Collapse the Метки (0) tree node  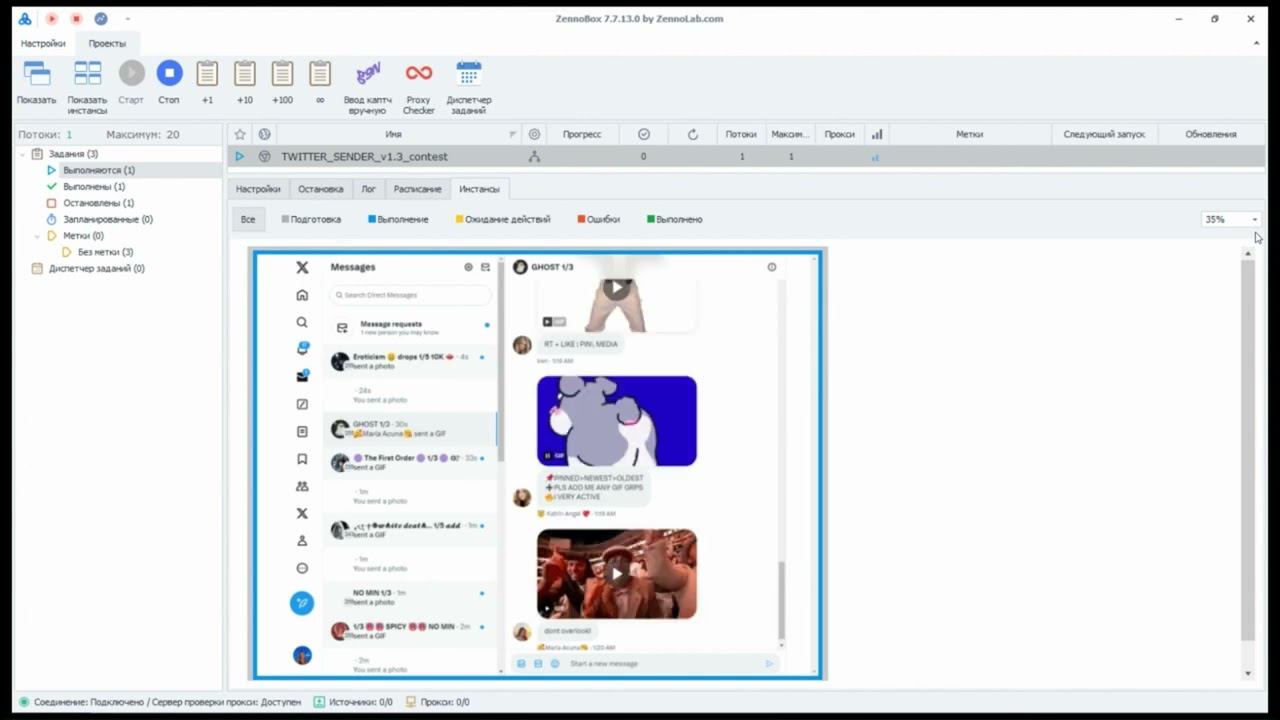37,236
